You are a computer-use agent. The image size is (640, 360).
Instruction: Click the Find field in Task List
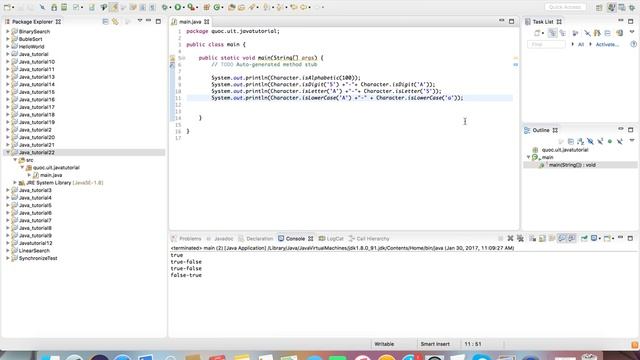click(x=546, y=44)
